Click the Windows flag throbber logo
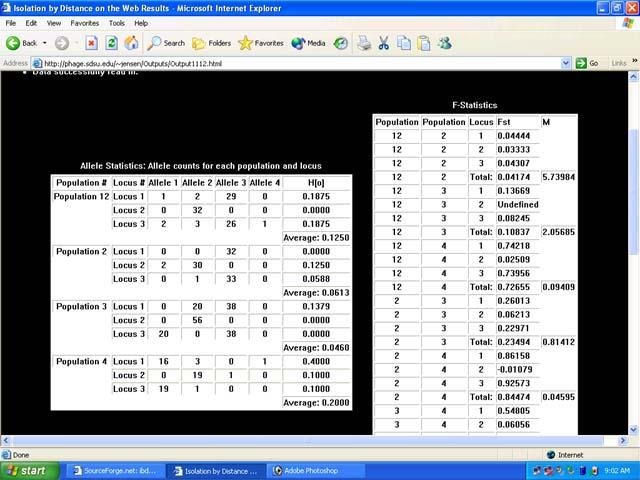The width and height of the screenshot is (640, 480). pyautogui.click(x=628, y=23)
